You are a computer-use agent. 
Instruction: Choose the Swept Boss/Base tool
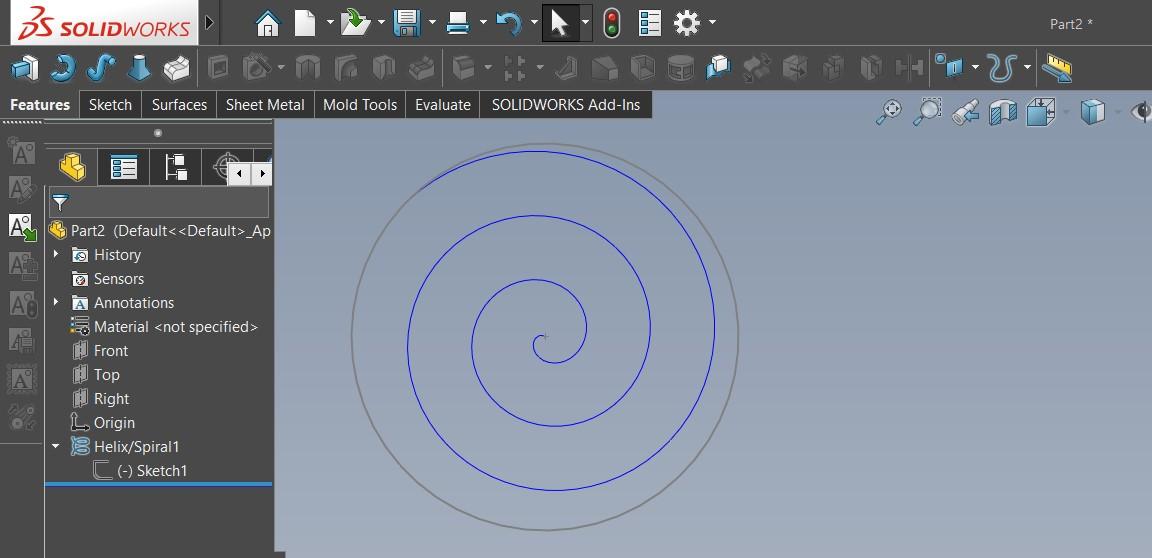tap(101, 68)
